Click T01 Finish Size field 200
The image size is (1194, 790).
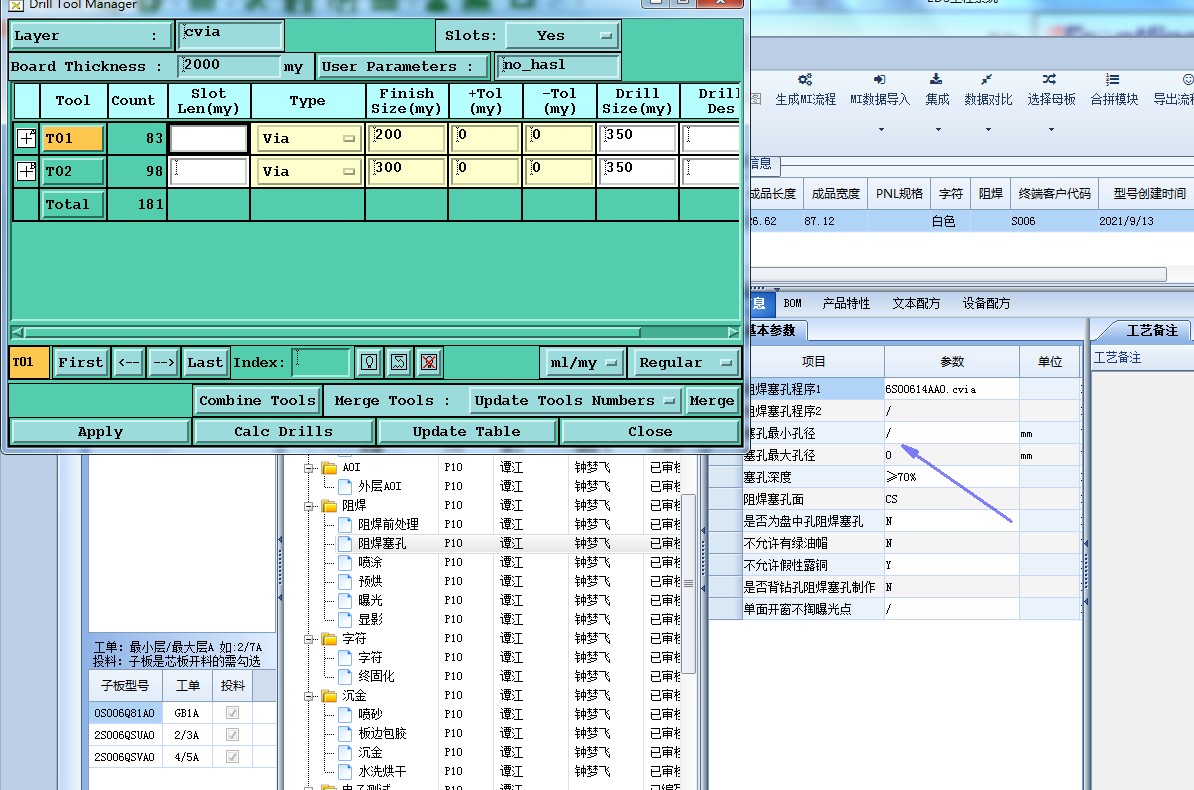(407, 138)
